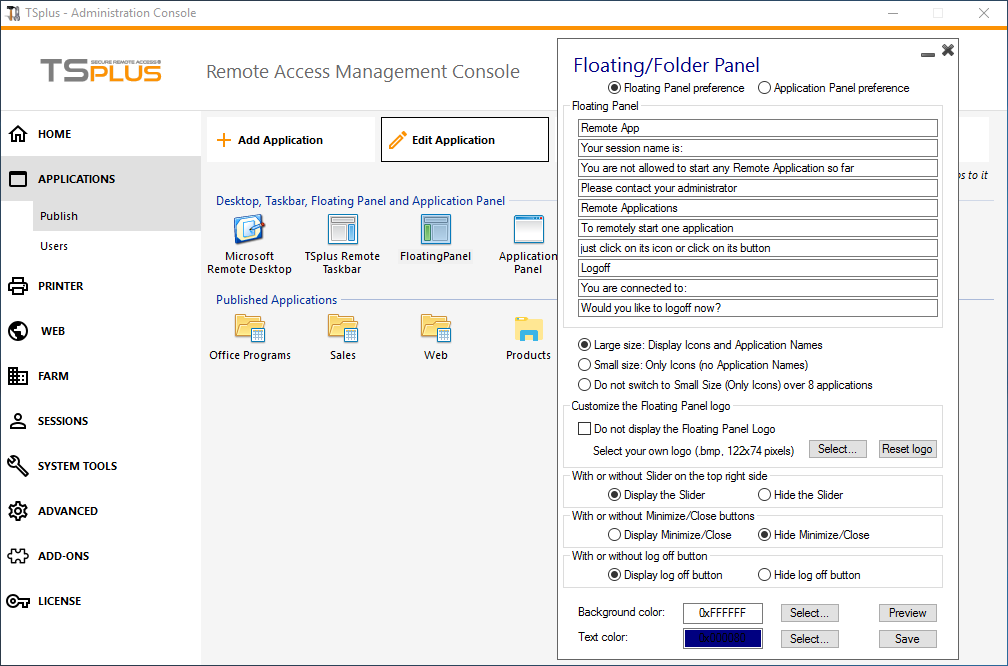Image resolution: width=1008 pixels, height=666 pixels.
Task: Open the Printer section in sidebar
Action: point(60,286)
